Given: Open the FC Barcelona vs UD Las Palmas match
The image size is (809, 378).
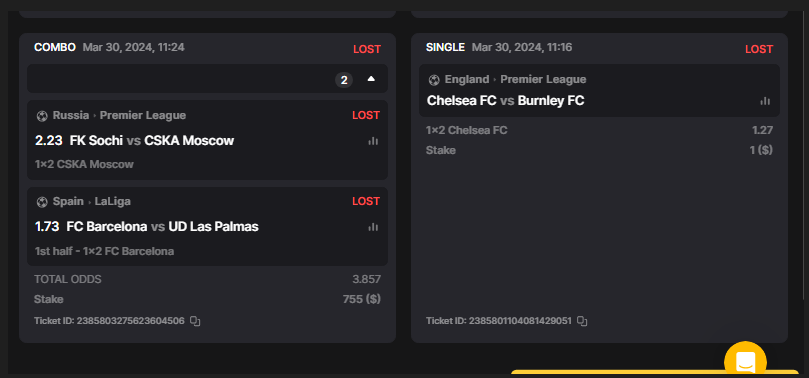Looking at the screenshot, I should (163, 226).
